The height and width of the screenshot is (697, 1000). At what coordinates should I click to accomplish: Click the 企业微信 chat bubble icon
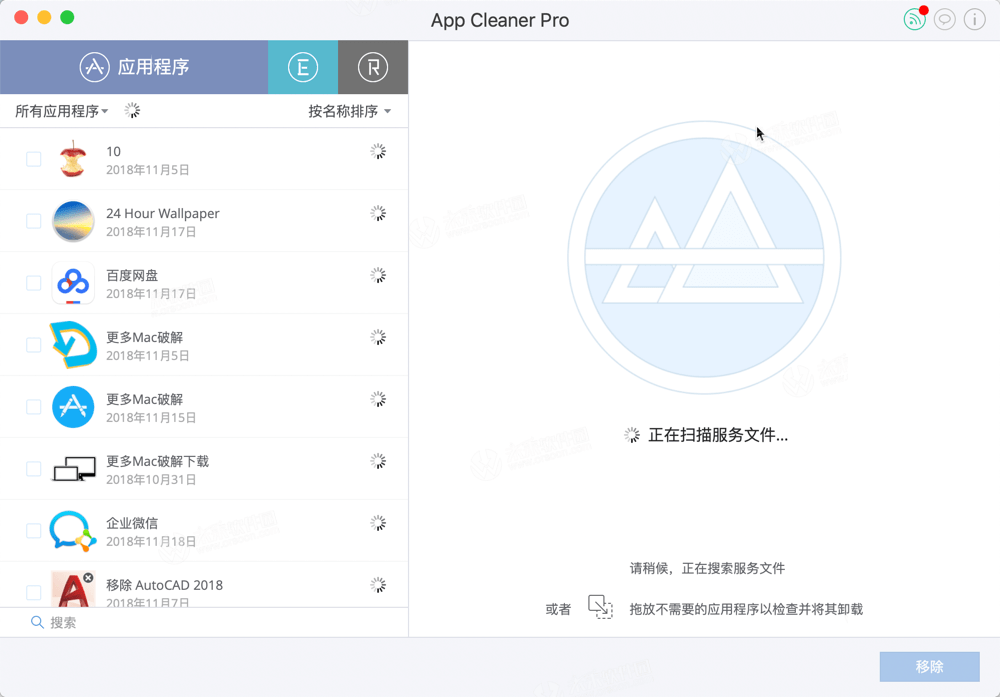(73, 531)
